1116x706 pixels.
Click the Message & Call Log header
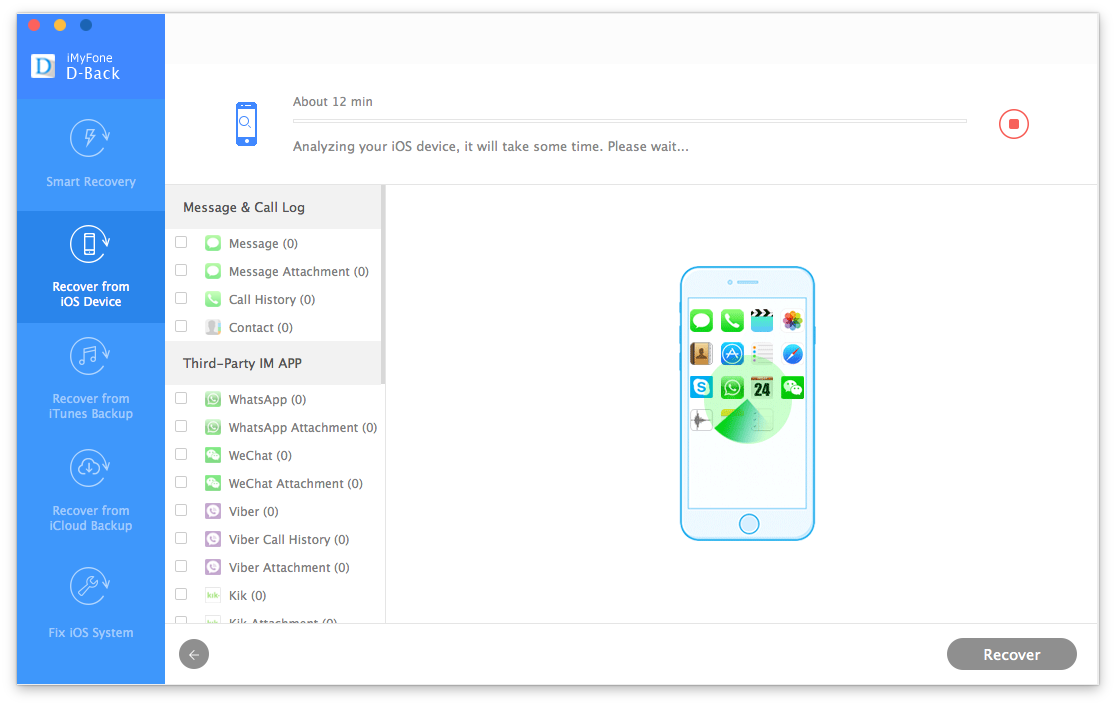tap(273, 207)
